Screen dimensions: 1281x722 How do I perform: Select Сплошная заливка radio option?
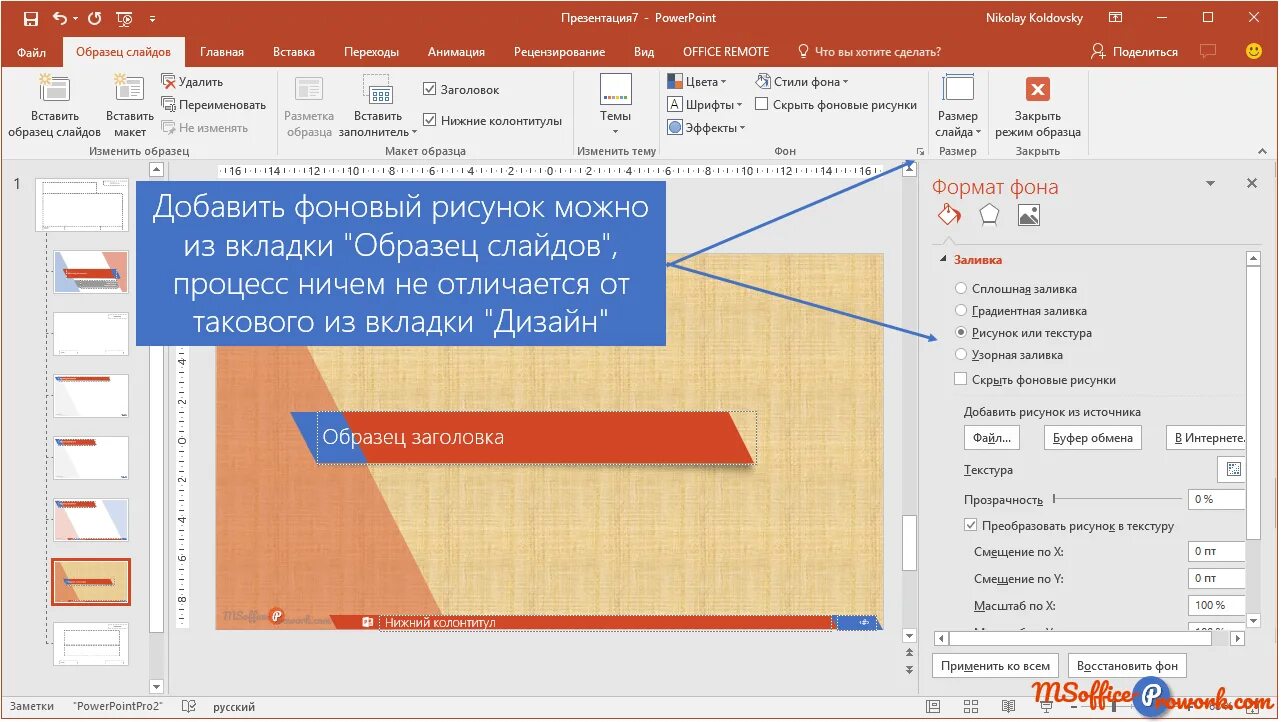[x=961, y=289]
